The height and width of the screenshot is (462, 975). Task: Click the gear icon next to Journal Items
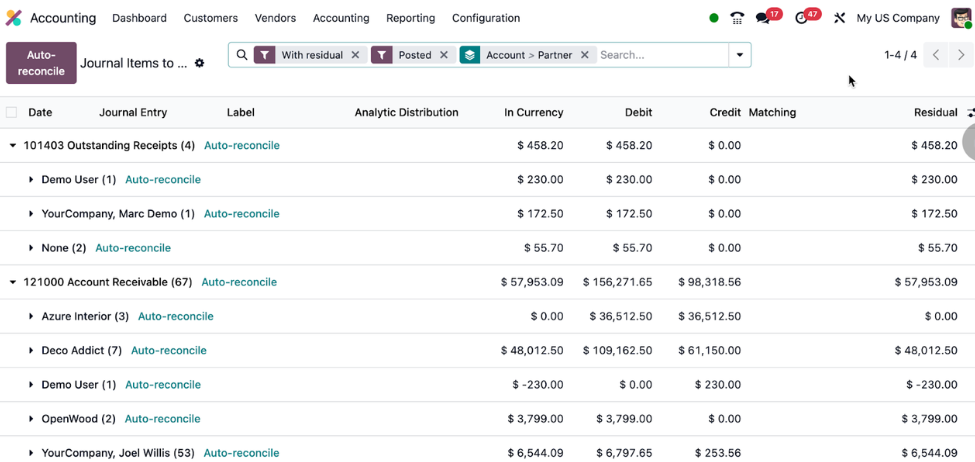click(x=199, y=63)
